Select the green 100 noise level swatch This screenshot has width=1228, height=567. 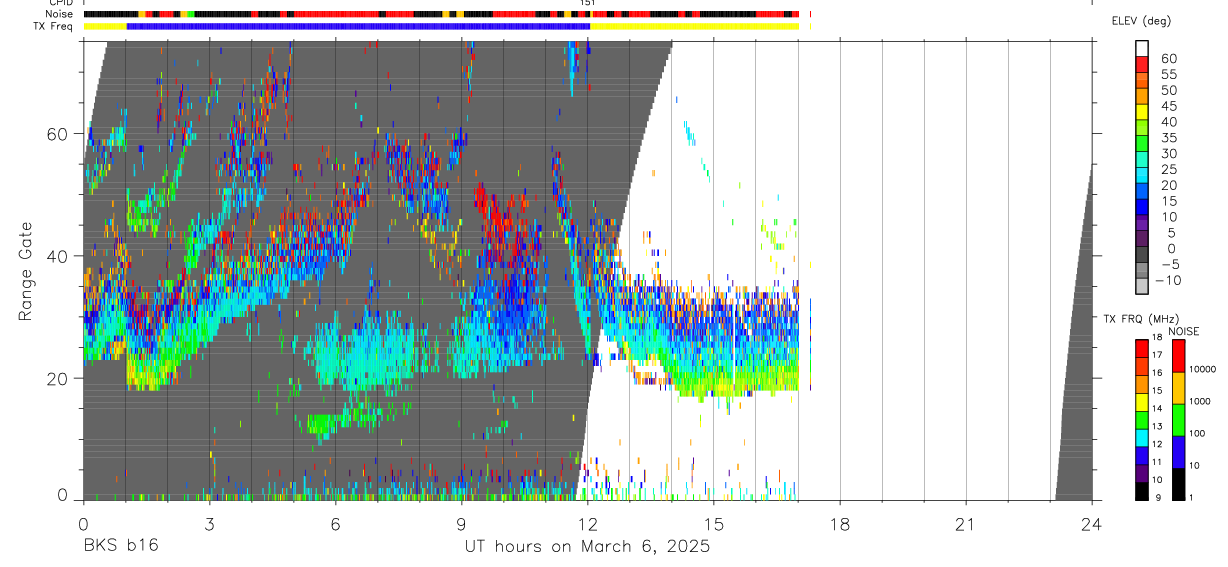click(x=1179, y=419)
